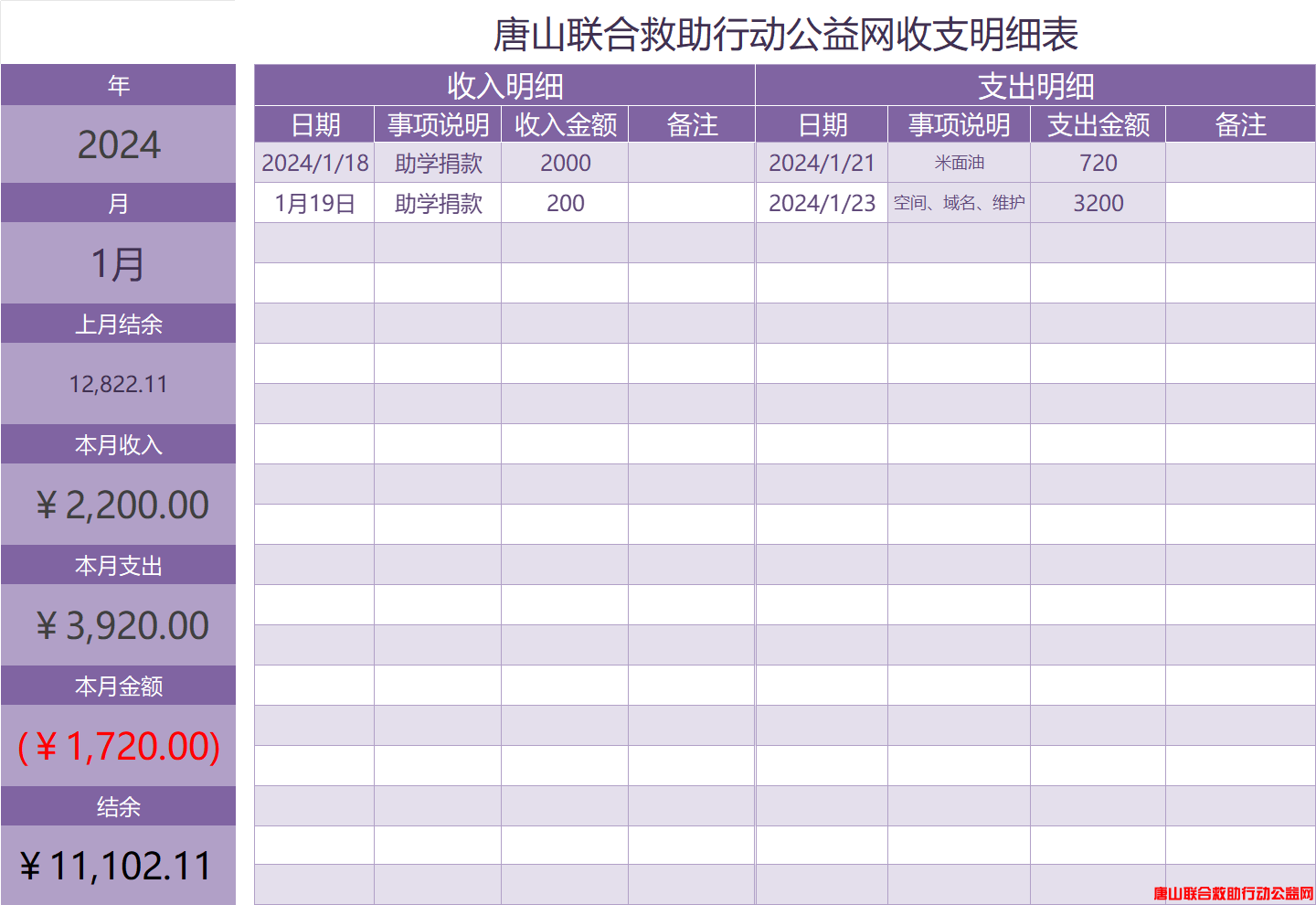The height and width of the screenshot is (905, 1316).
Task: Click the 收入明细 section header
Action: tap(504, 86)
